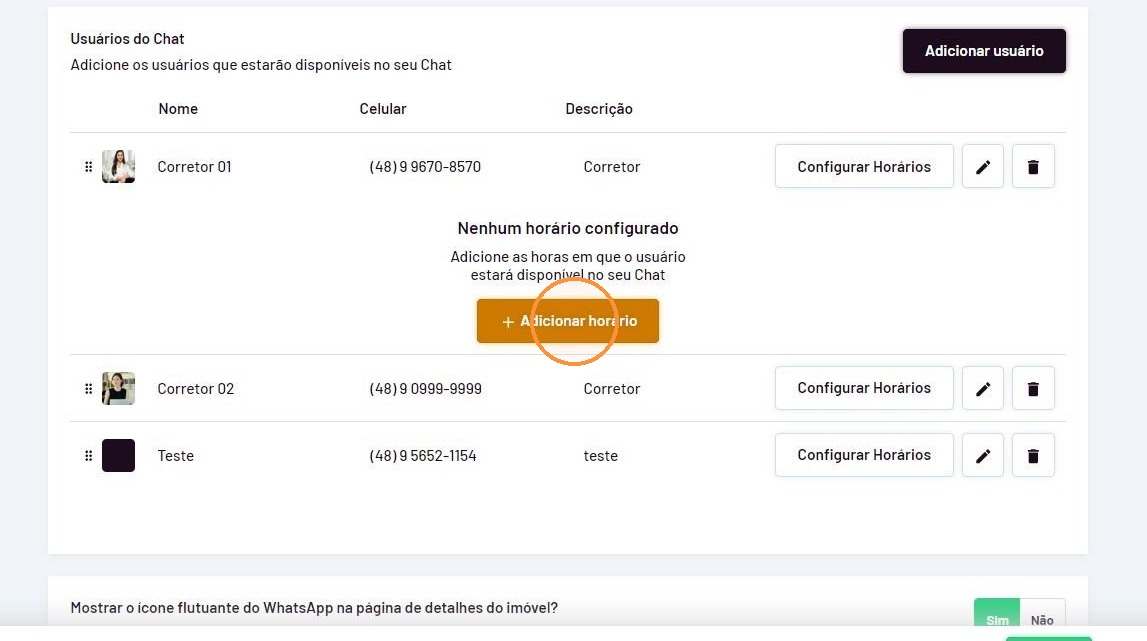
Task: Click the Adicionar usuário button
Action: [x=984, y=50]
